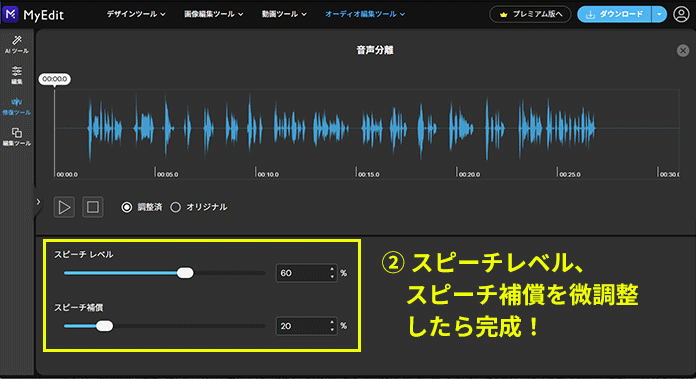The image size is (696, 379).
Task: Select the 調整済 radio option
Action: tap(127, 207)
